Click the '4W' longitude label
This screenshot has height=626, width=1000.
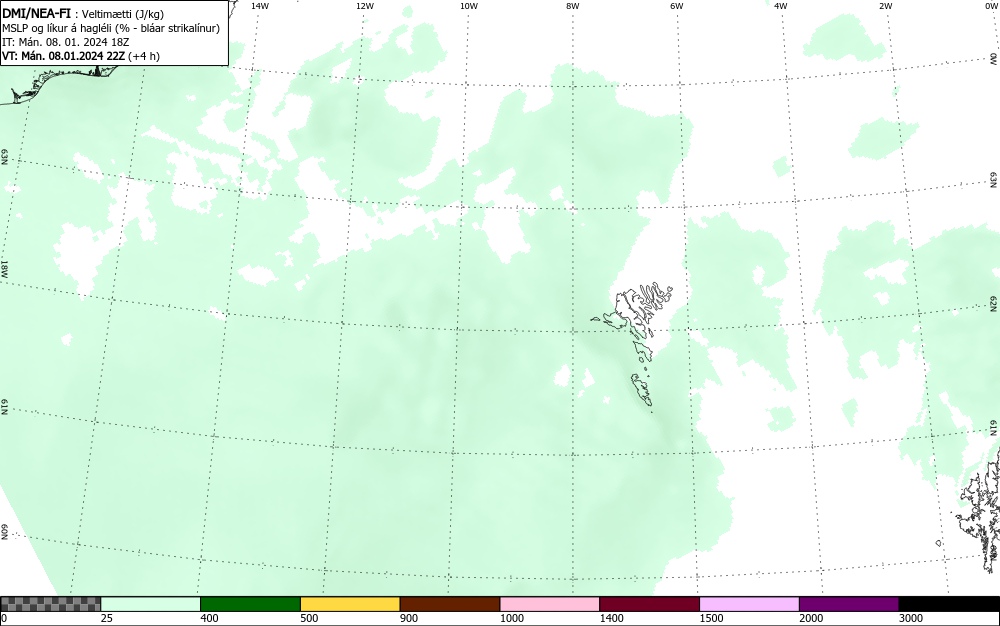(781, 6)
